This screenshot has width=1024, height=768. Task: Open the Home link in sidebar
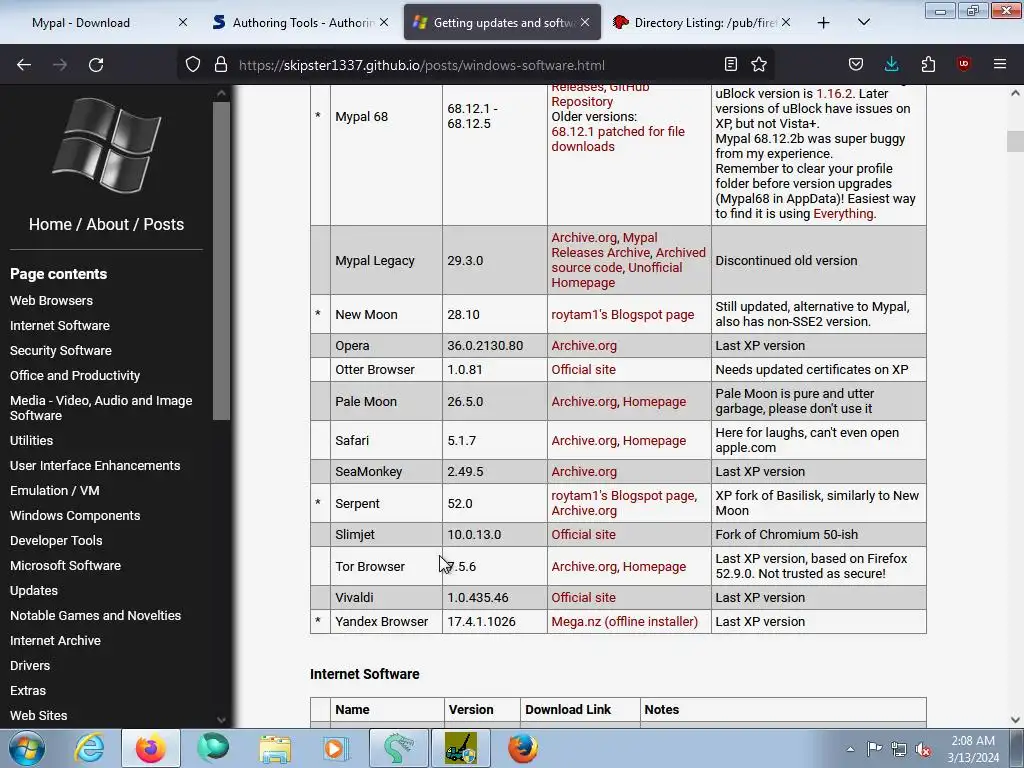click(x=50, y=224)
